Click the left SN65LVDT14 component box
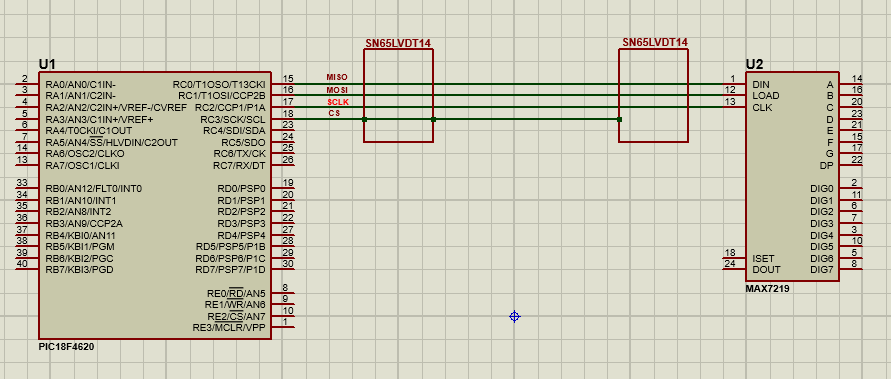Viewport: 891px width, 382px height. tap(398, 95)
